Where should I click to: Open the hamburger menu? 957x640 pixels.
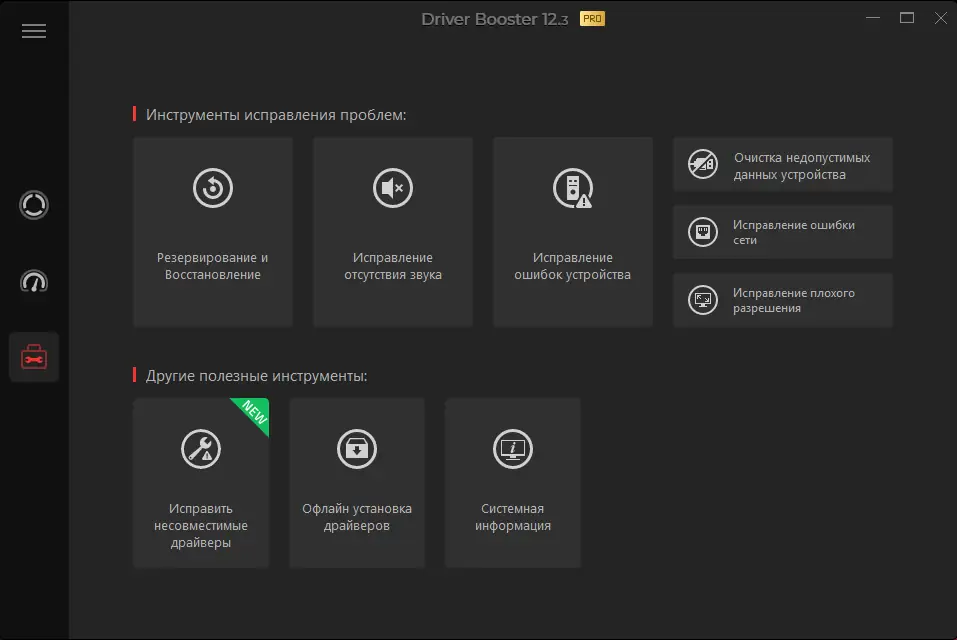coord(34,31)
